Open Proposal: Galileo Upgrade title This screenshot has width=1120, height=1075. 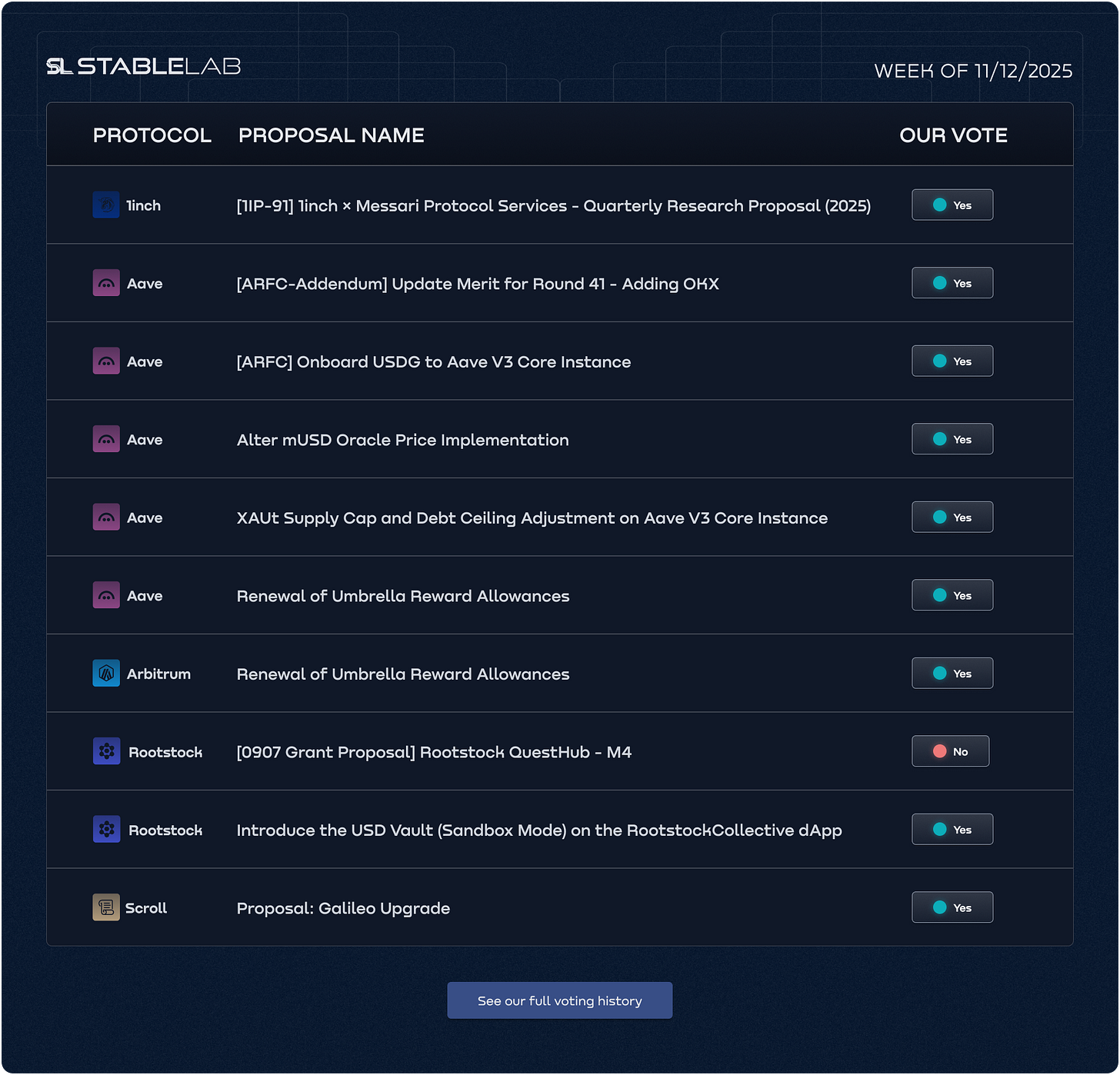(x=343, y=908)
